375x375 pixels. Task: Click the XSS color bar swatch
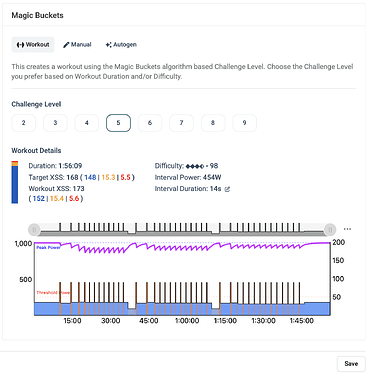(x=15, y=182)
